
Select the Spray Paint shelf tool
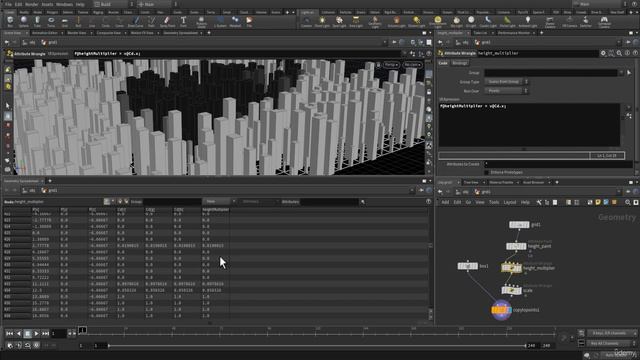167,22
